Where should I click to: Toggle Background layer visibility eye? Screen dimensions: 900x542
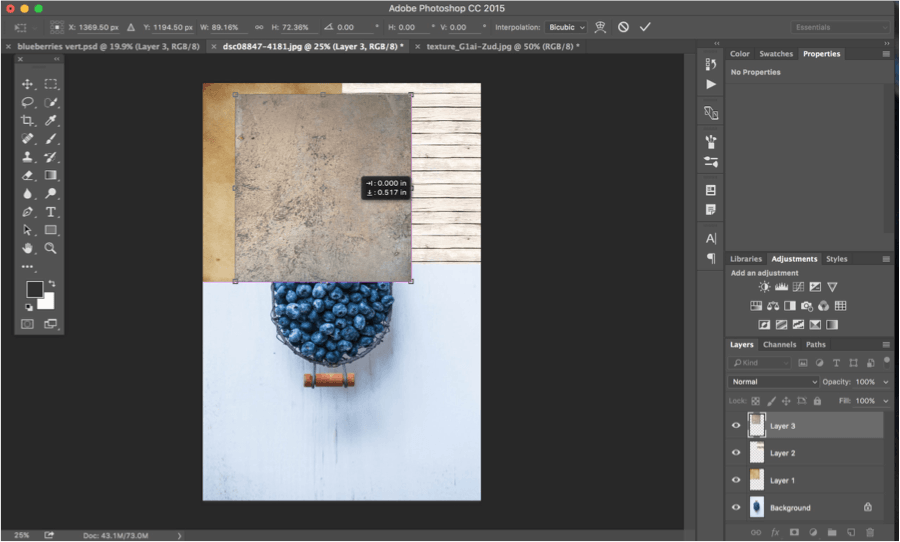point(736,507)
